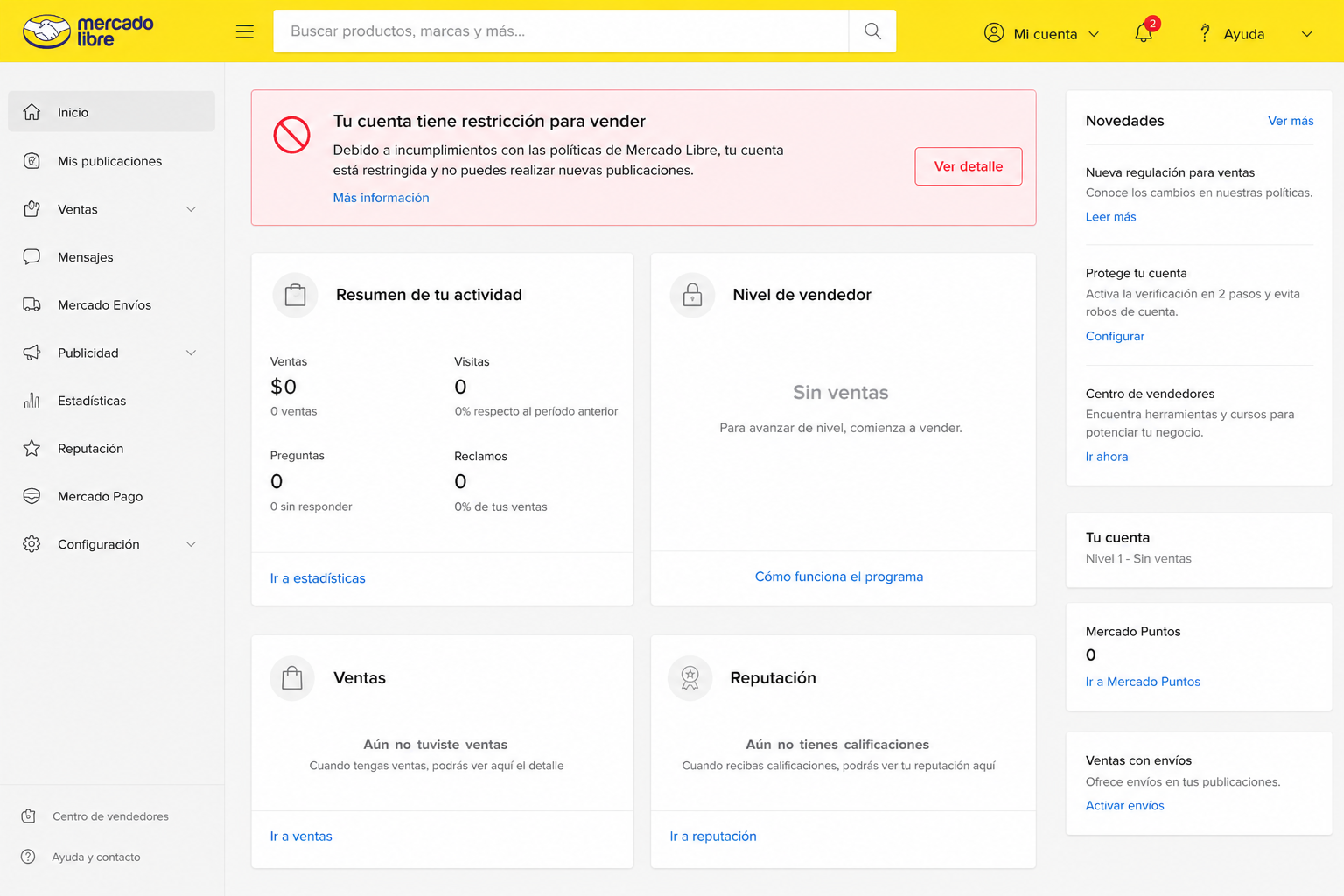Open Cómo funciona el programa link
The width and height of the screenshot is (1344, 896).
pos(839,577)
